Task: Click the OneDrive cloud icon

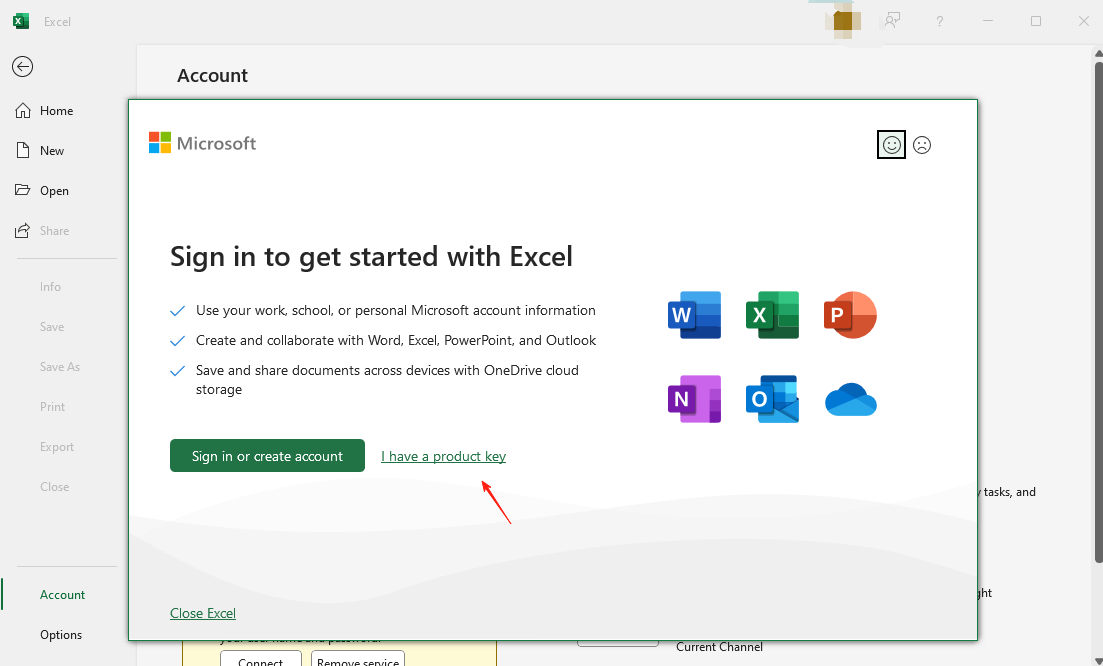Action: point(850,399)
